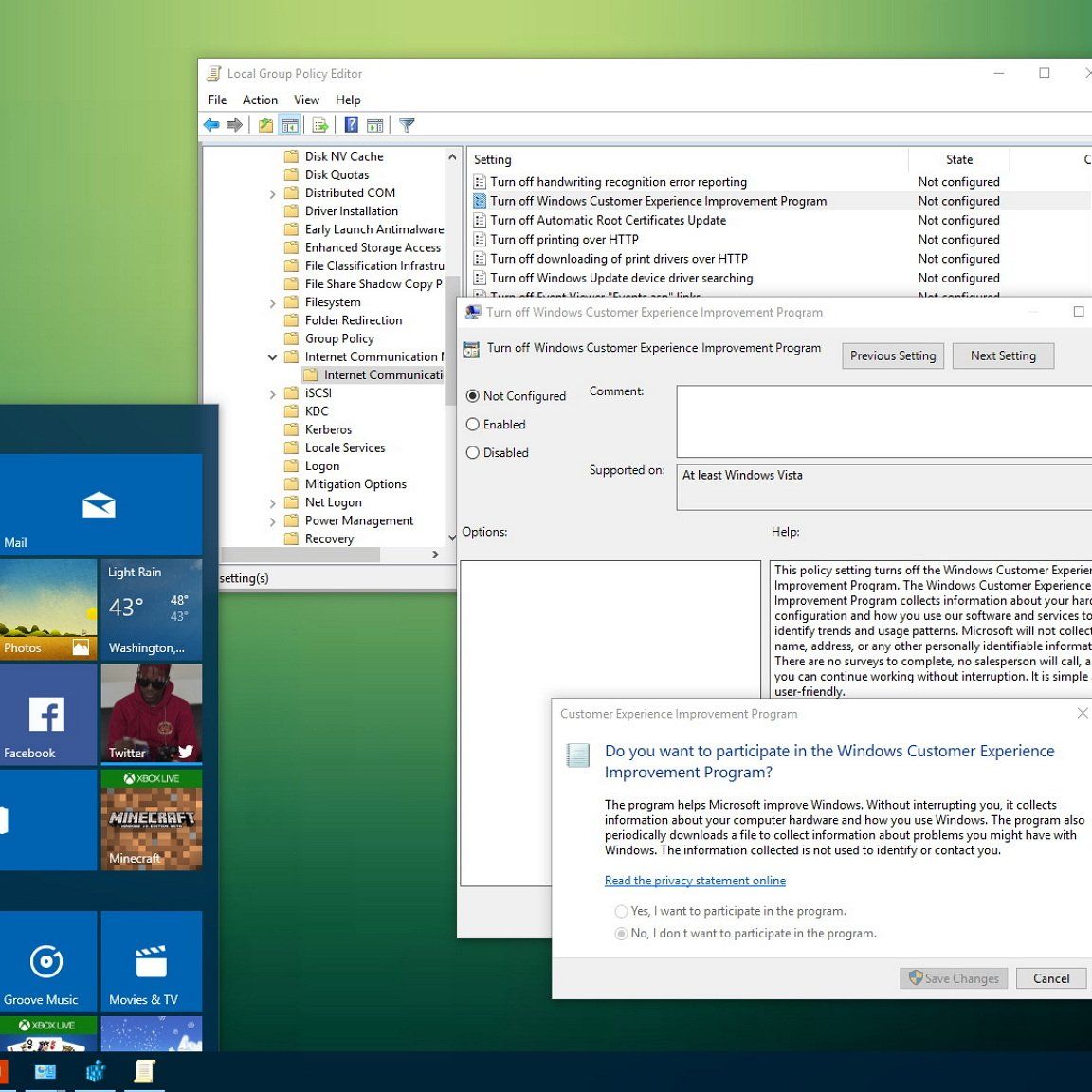The image size is (1092, 1092).
Task: Choose the Not Configured radio option
Action: (473, 396)
